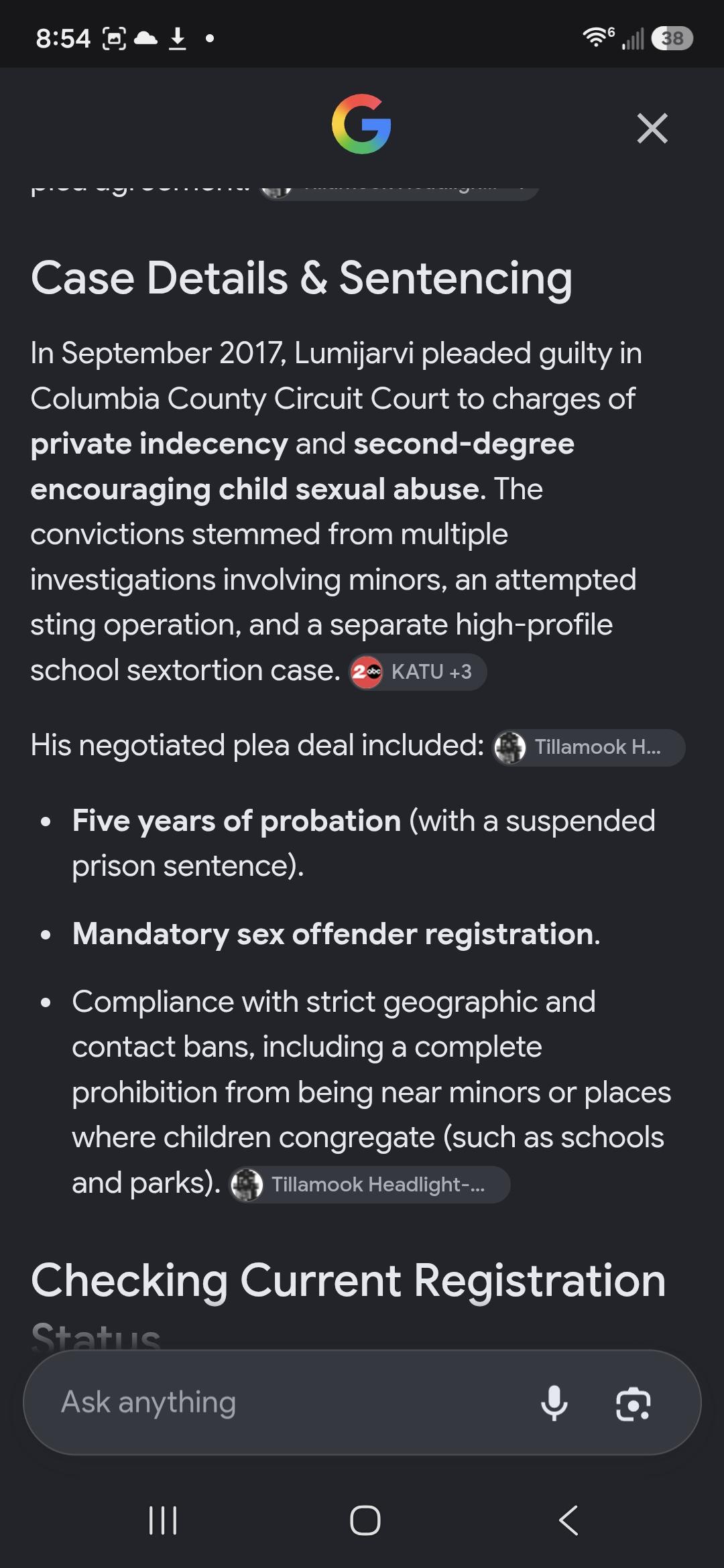Open the Tillamook H... source beside plea deal

(589, 747)
